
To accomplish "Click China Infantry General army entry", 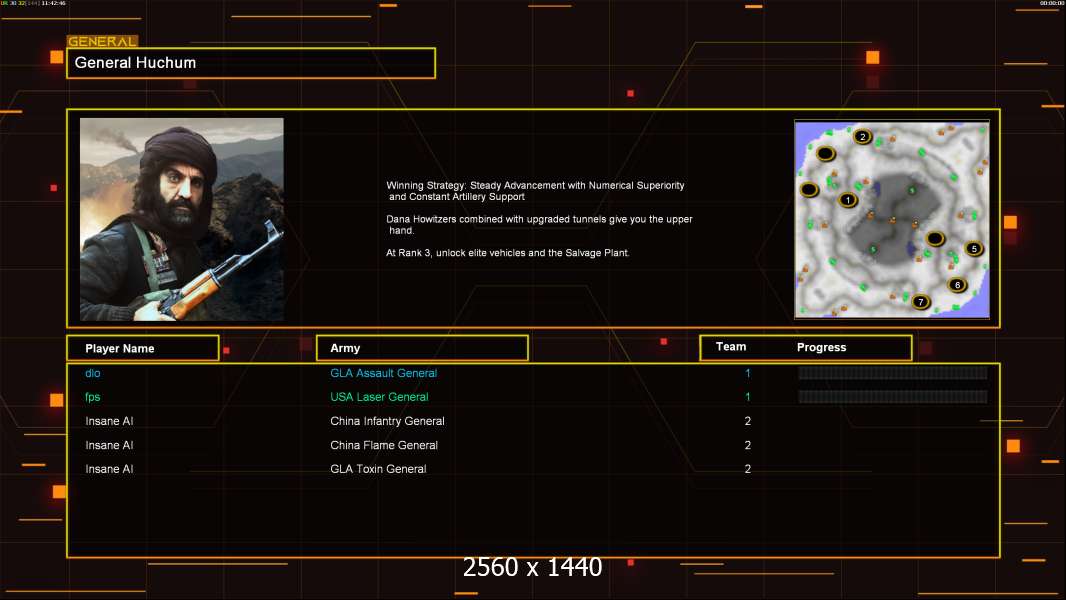I will tap(388, 421).
